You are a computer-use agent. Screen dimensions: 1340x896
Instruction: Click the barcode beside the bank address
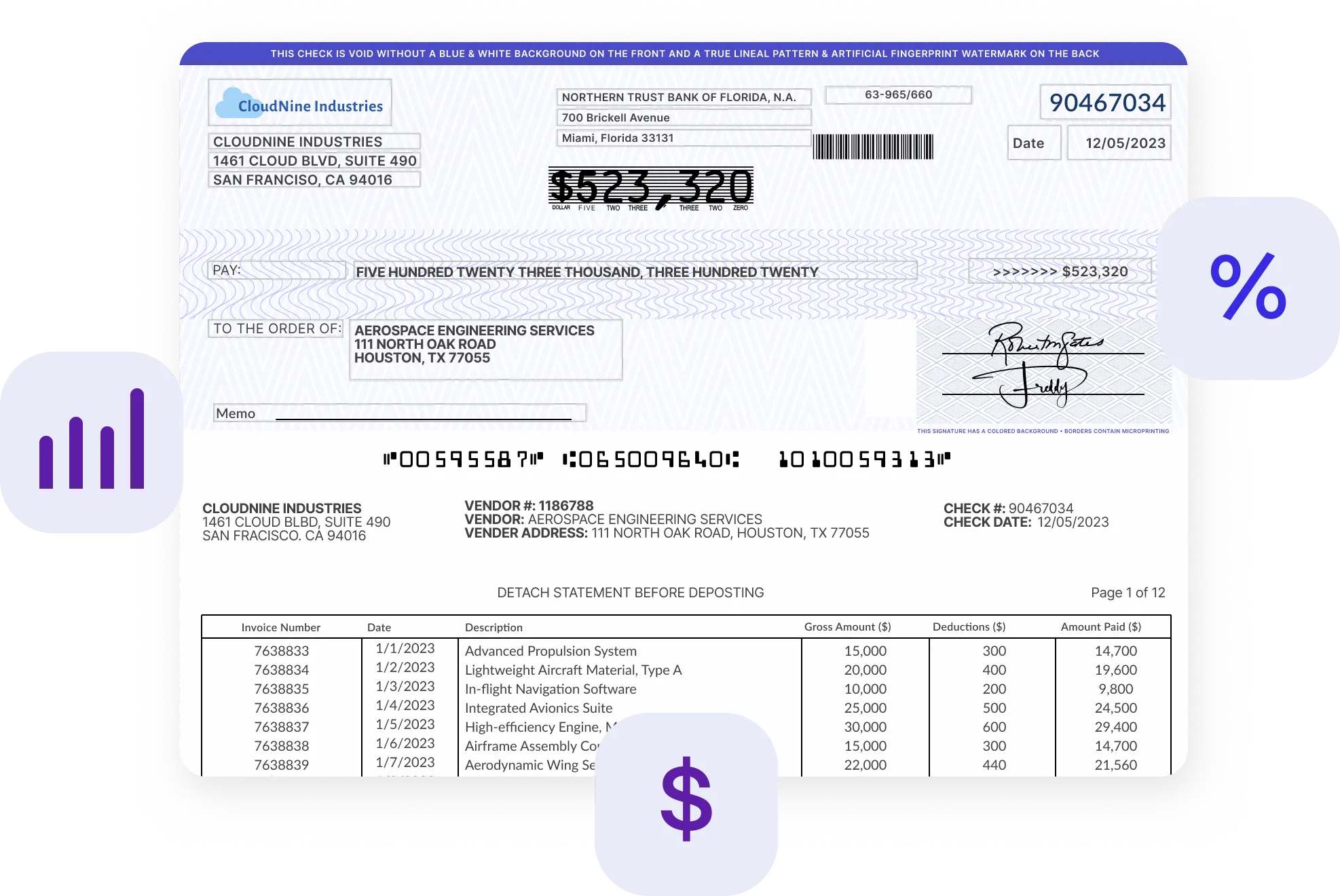873,147
